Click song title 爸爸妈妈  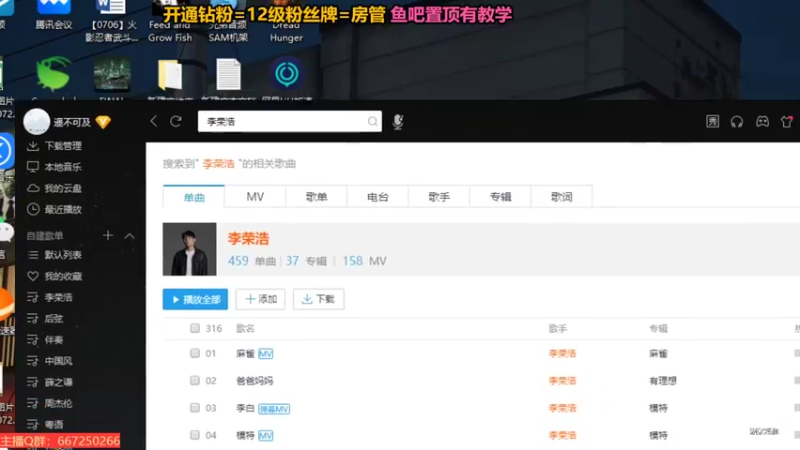click(x=255, y=381)
